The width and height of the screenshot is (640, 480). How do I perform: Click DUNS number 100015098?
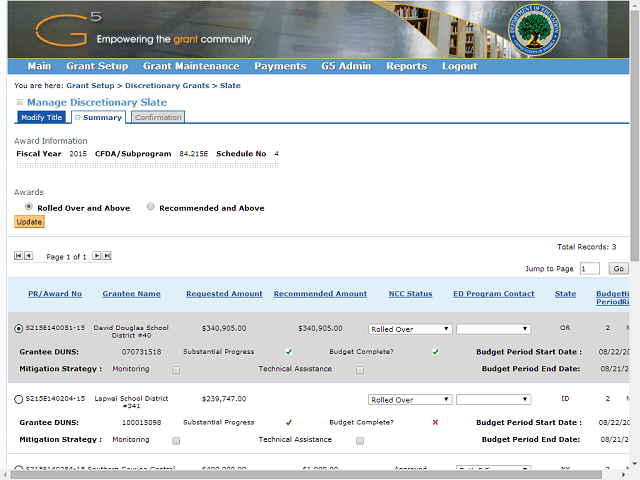point(141,422)
